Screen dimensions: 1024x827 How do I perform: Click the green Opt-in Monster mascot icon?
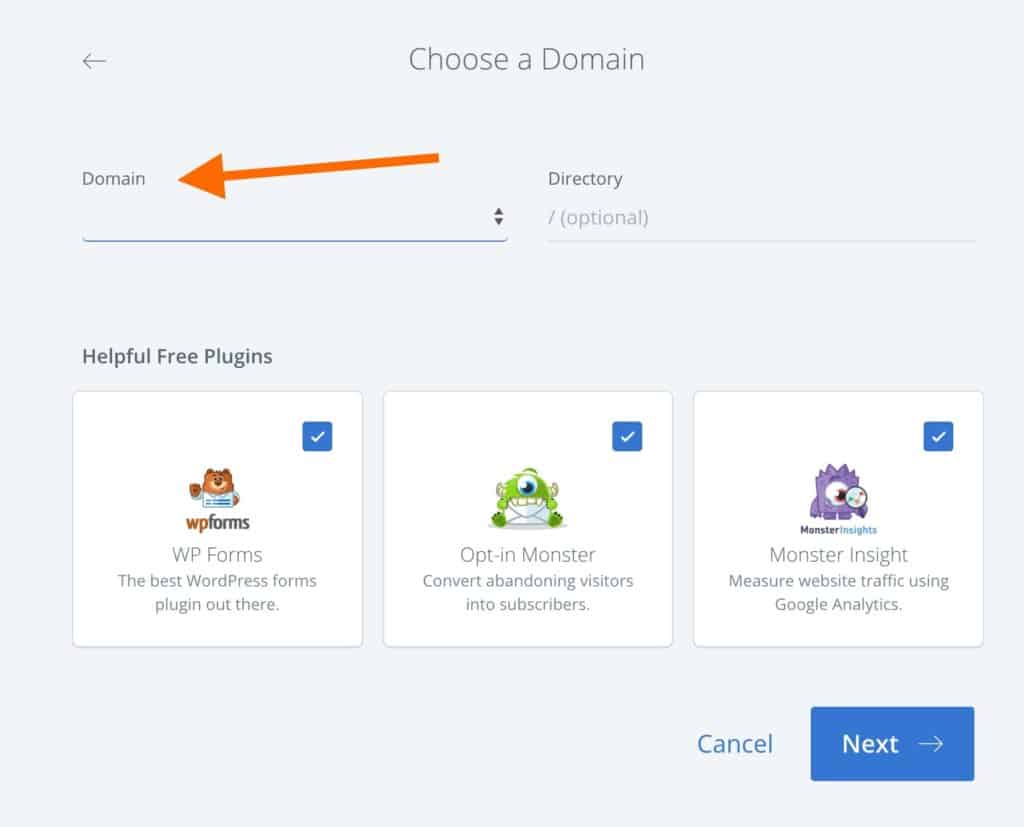pyautogui.click(x=528, y=497)
